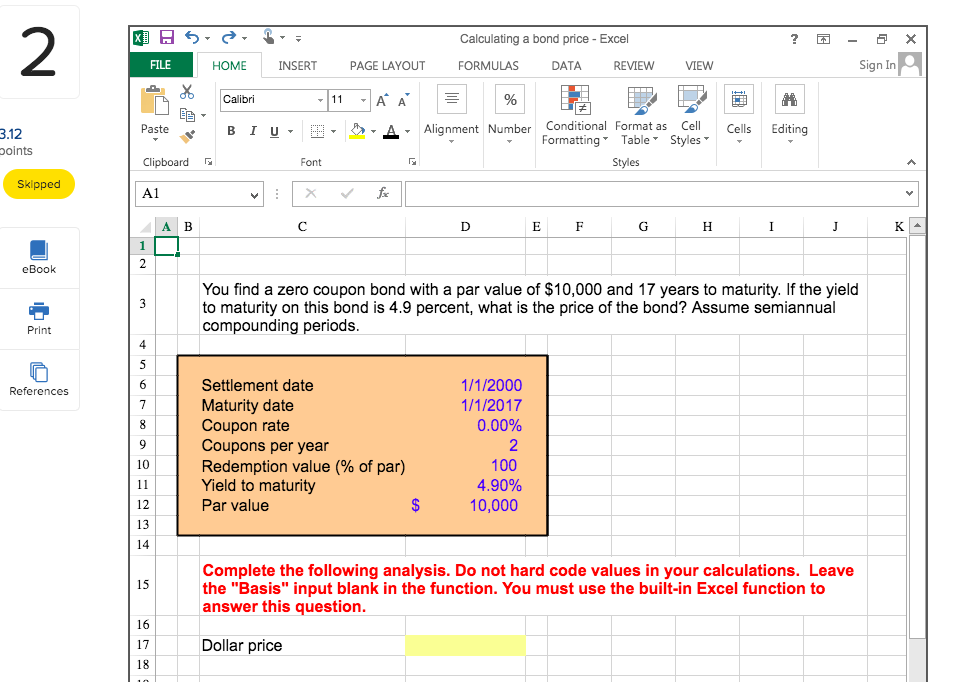
Task: Select the yellow Dollar price input cell
Action: point(465,645)
